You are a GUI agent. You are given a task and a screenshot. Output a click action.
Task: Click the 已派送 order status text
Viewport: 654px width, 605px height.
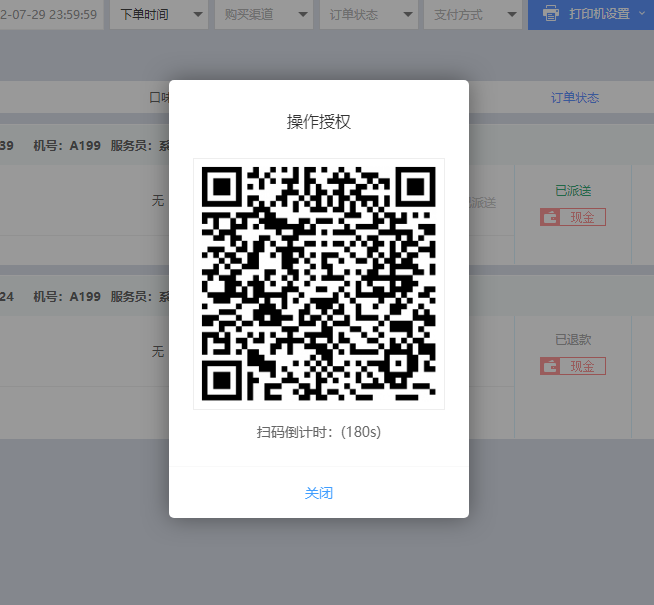pos(573,190)
